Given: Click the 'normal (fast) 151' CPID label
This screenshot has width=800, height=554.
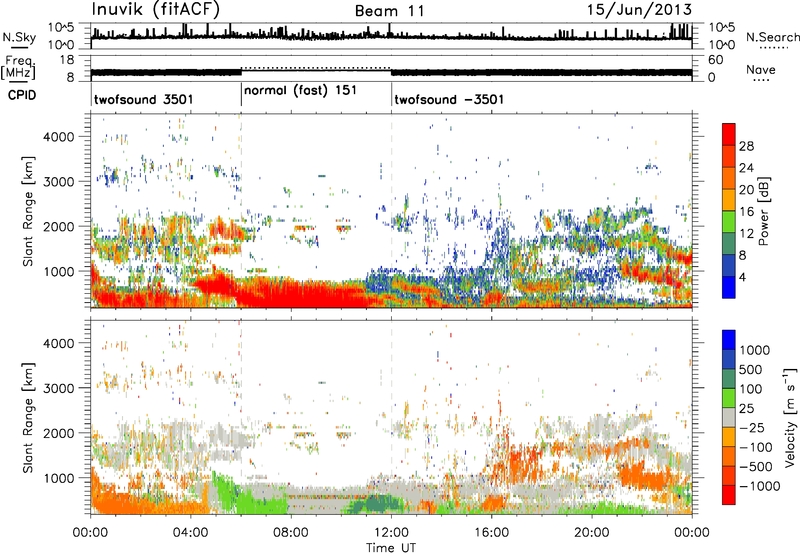Looking at the screenshot, I should pyautogui.click(x=300, y=91).
